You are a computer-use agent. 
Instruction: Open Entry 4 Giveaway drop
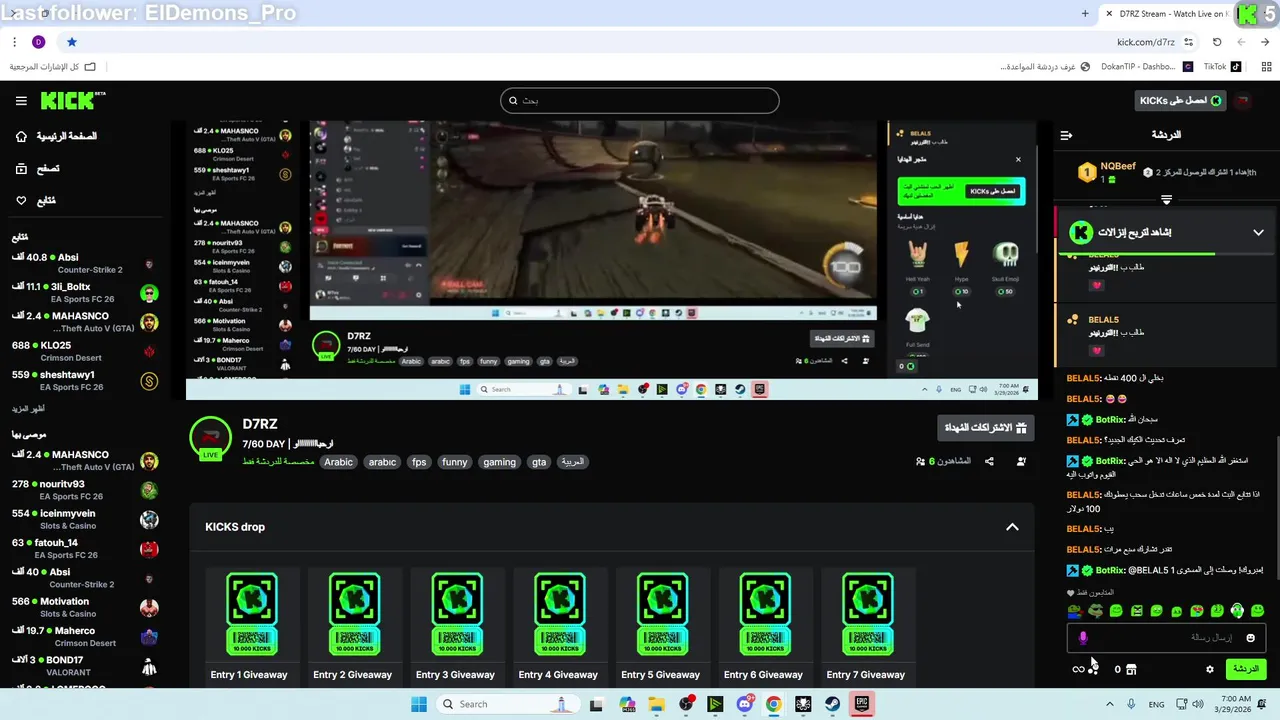click(x=558, y=627)
